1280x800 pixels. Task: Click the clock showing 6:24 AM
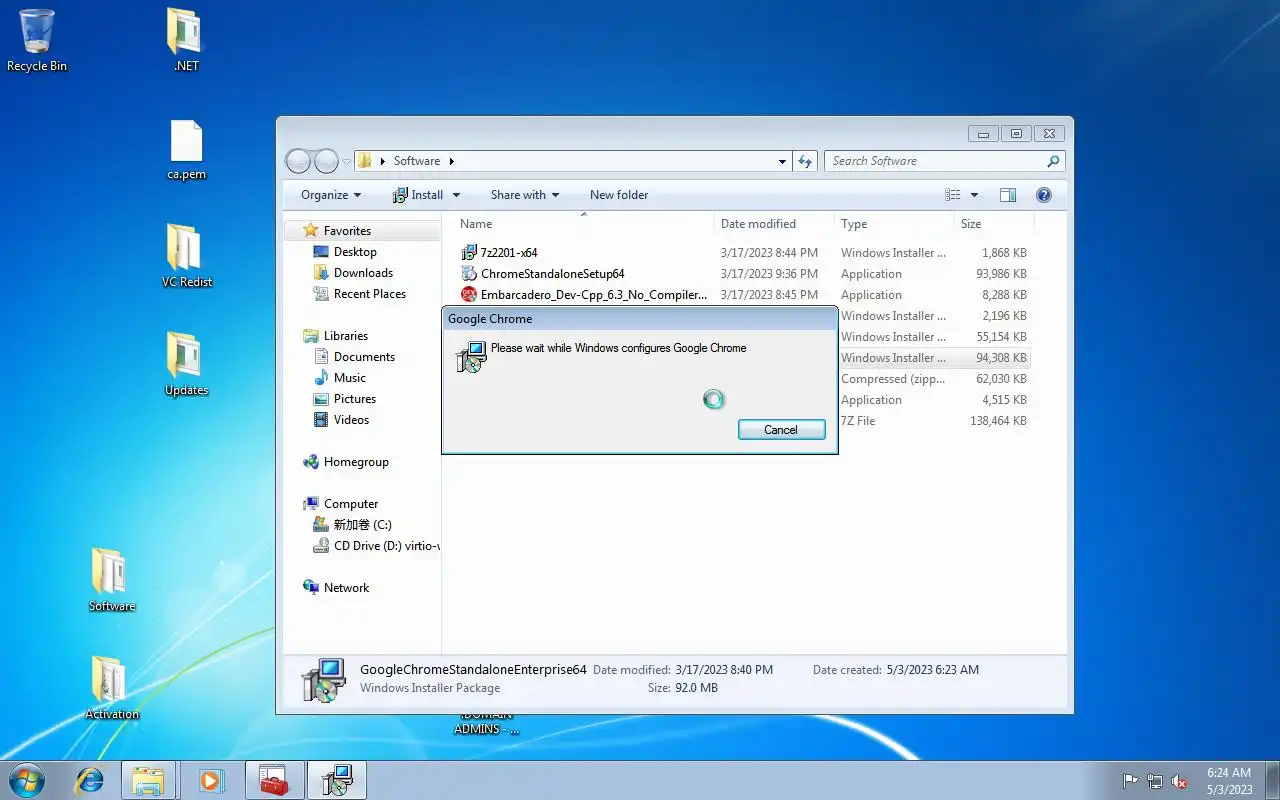tap(1229, 781)
